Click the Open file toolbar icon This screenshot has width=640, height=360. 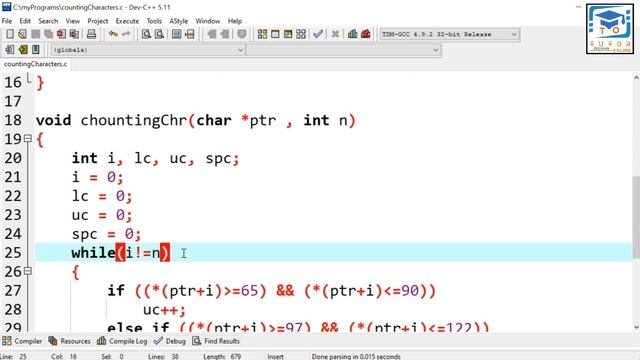22,34
